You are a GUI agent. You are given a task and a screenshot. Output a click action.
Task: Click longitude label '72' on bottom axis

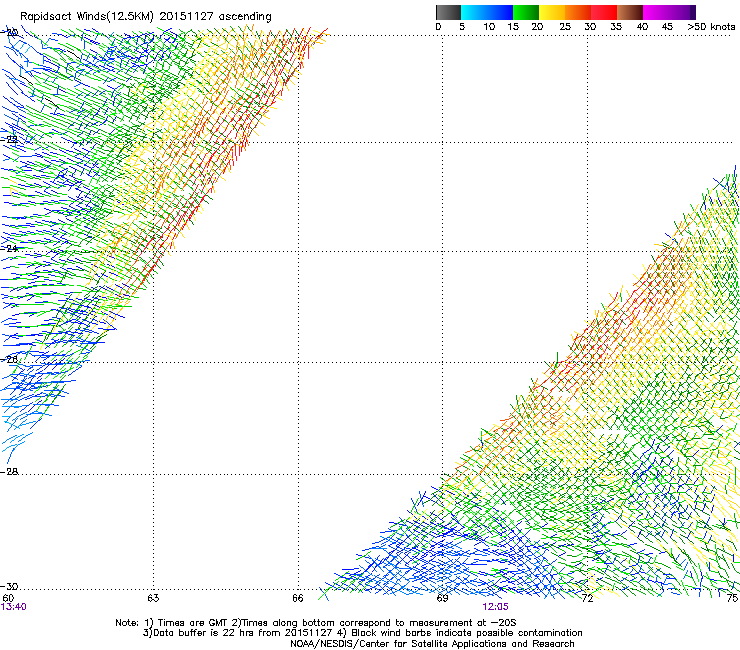pyautogui.click(x=587, y=598)
